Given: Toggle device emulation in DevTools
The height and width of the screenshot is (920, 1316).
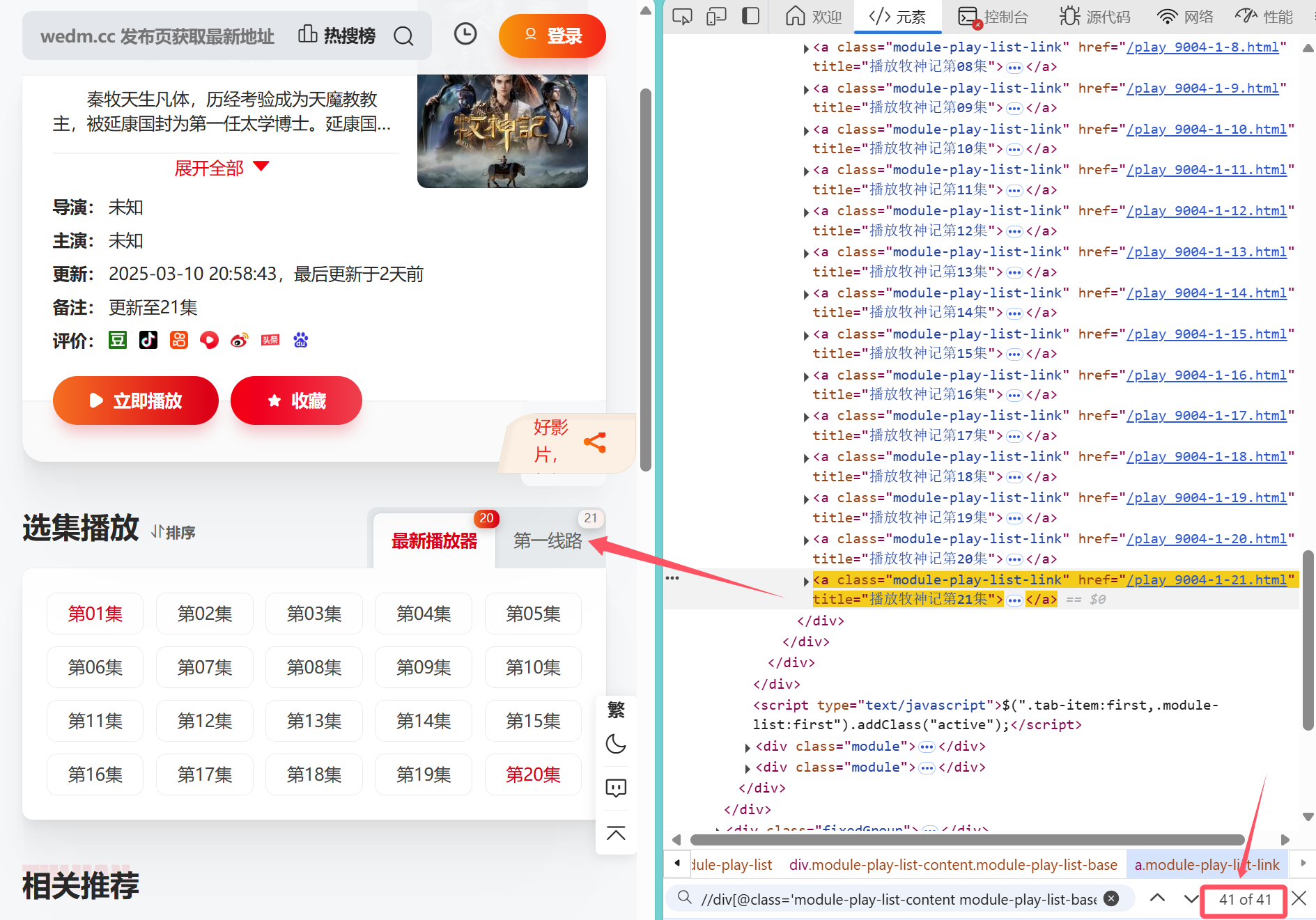Looking at the screenshot, I should [716, 16].
